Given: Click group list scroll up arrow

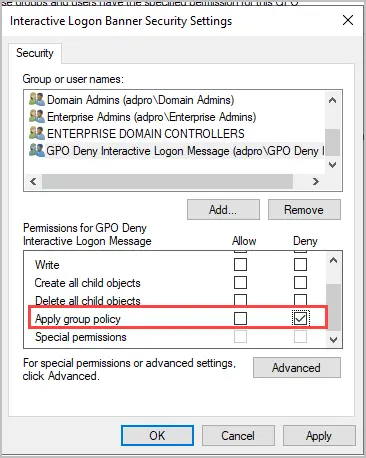Looking at the screenshot, I should 333,100.
